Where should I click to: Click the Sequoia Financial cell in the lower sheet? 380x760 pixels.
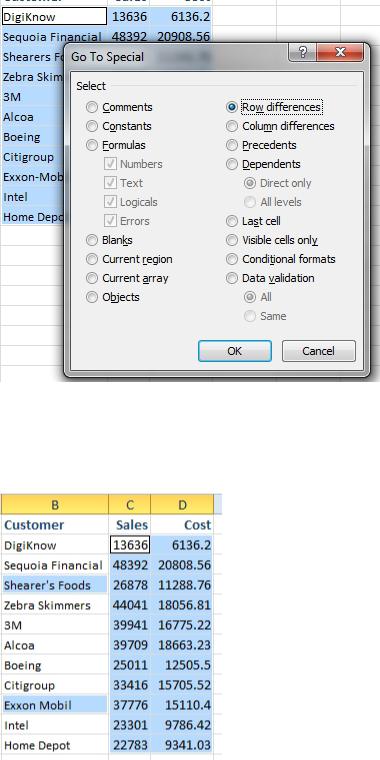click(x=55, y=565)
